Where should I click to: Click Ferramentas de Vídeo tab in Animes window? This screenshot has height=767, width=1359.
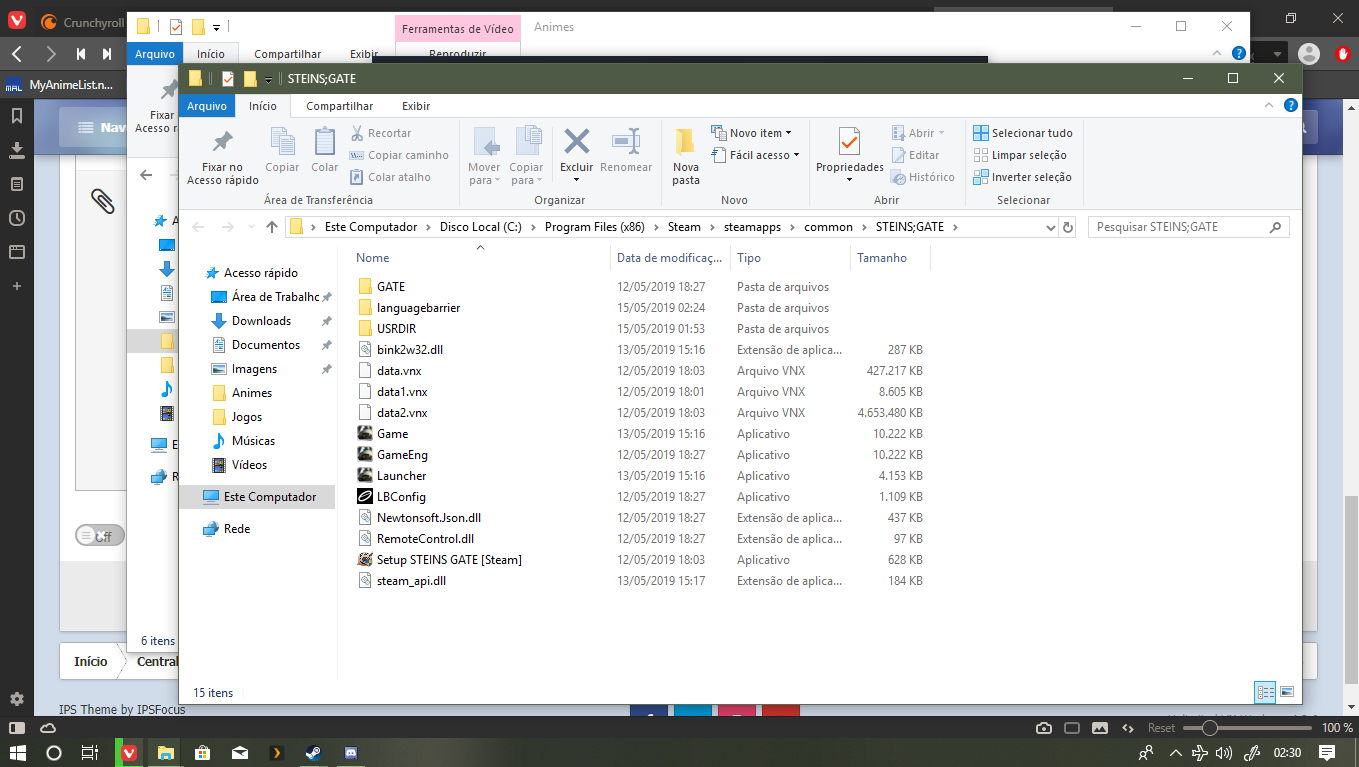(457, 29)
